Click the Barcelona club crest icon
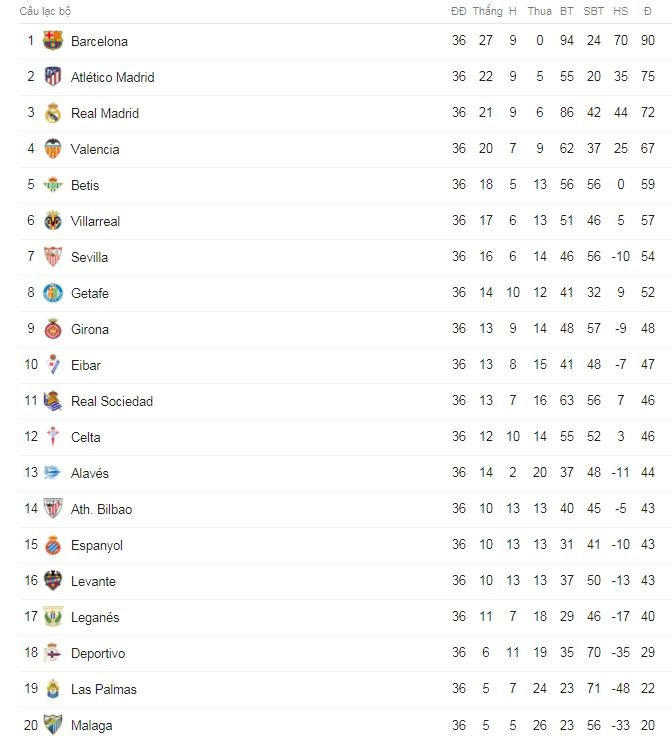 pyautogui.click(x=53, y=41)
